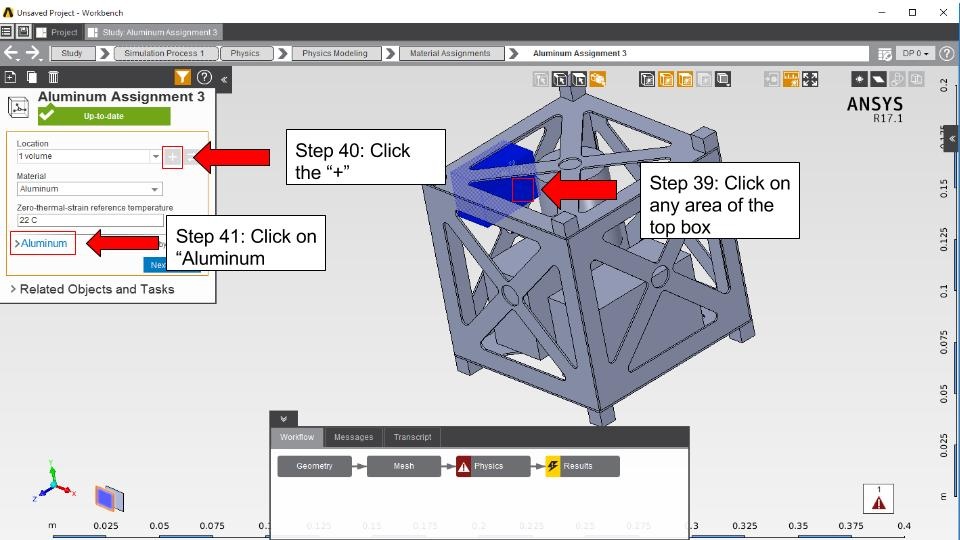Open global help icon at top right
The width and height of the screenshot is (960, 540).
pyautogui.click(x=947, y=53)
